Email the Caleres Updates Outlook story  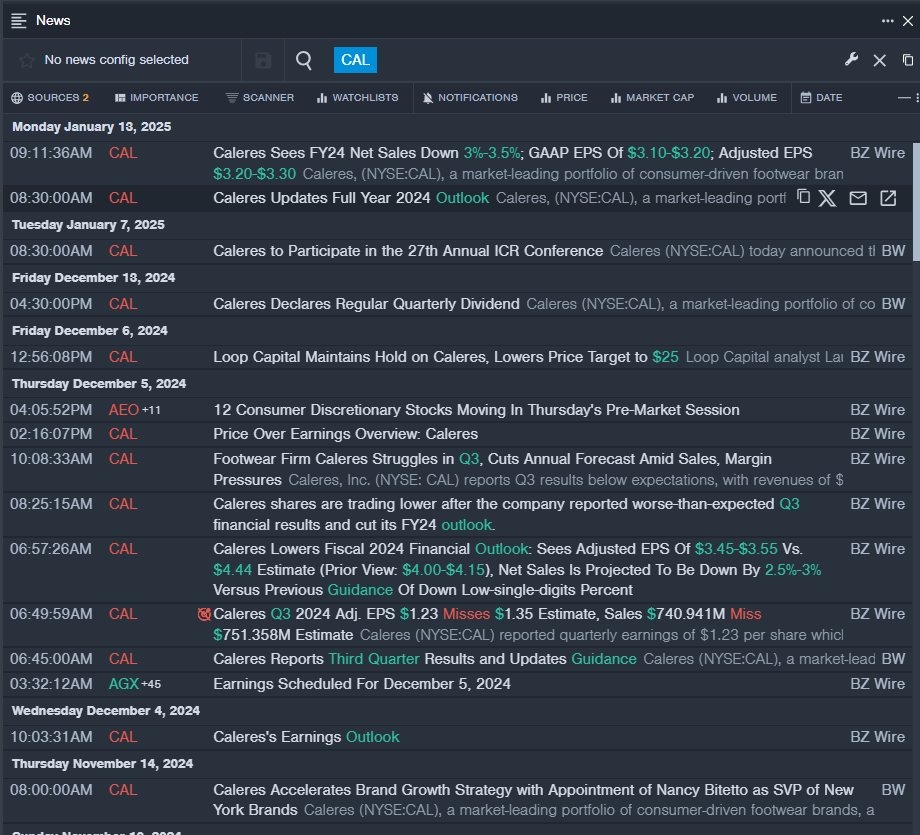coord(858,198)
